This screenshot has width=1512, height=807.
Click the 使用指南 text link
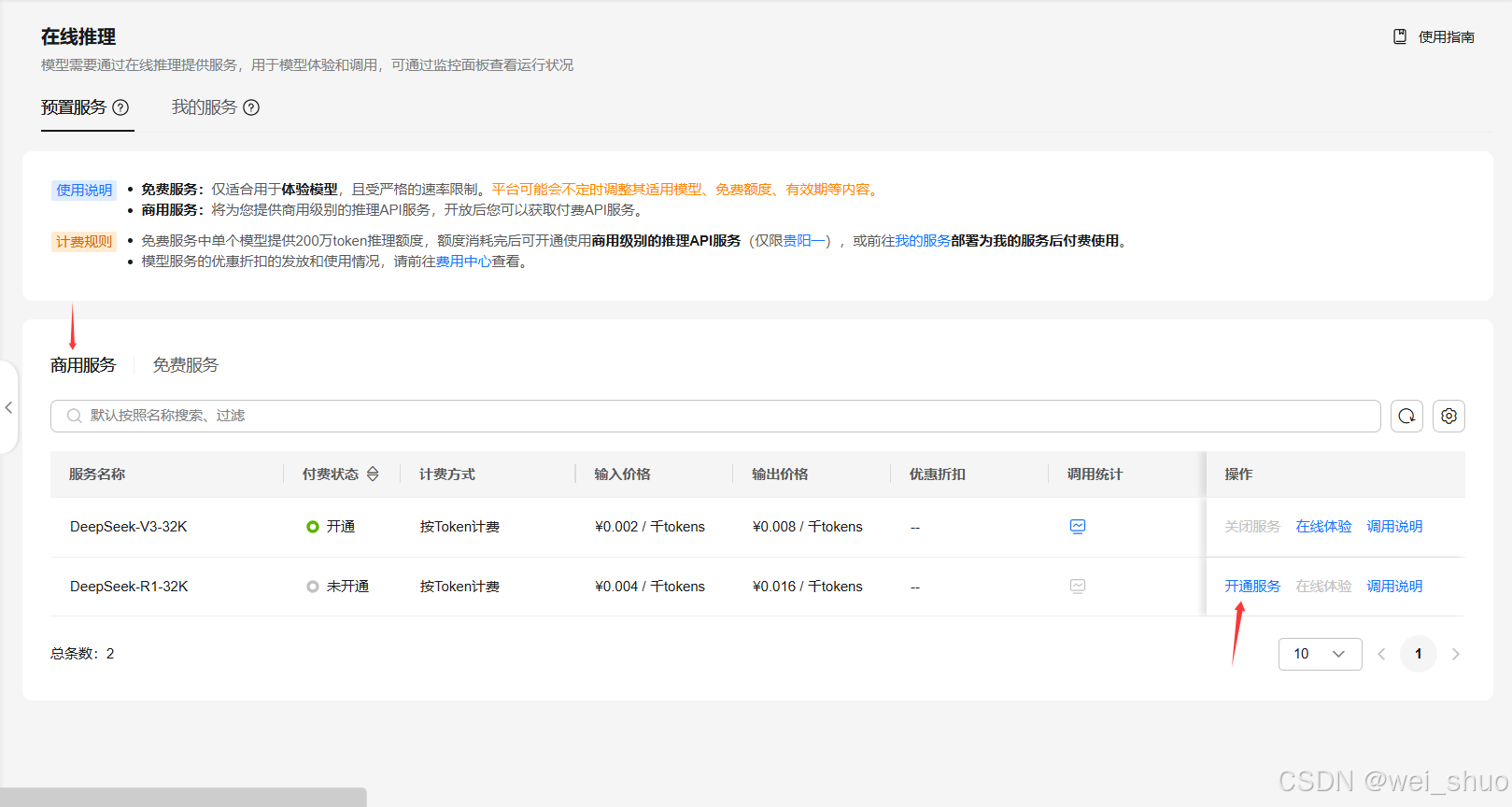point(1446,36)
